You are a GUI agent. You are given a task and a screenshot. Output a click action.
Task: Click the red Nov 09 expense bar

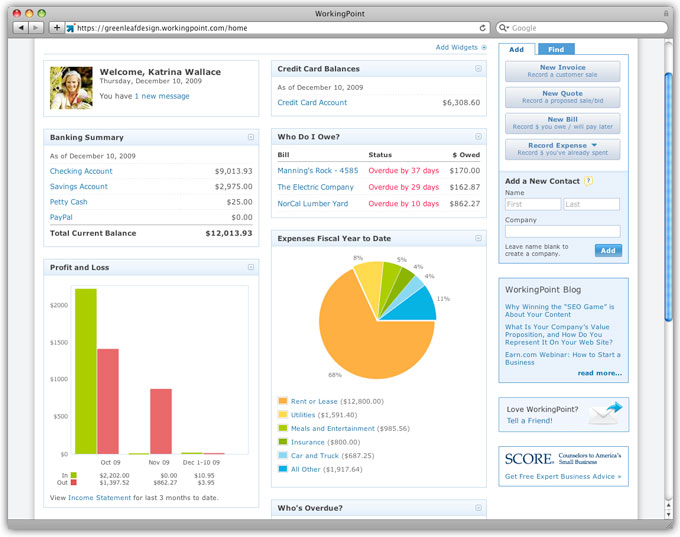point(161,421)
